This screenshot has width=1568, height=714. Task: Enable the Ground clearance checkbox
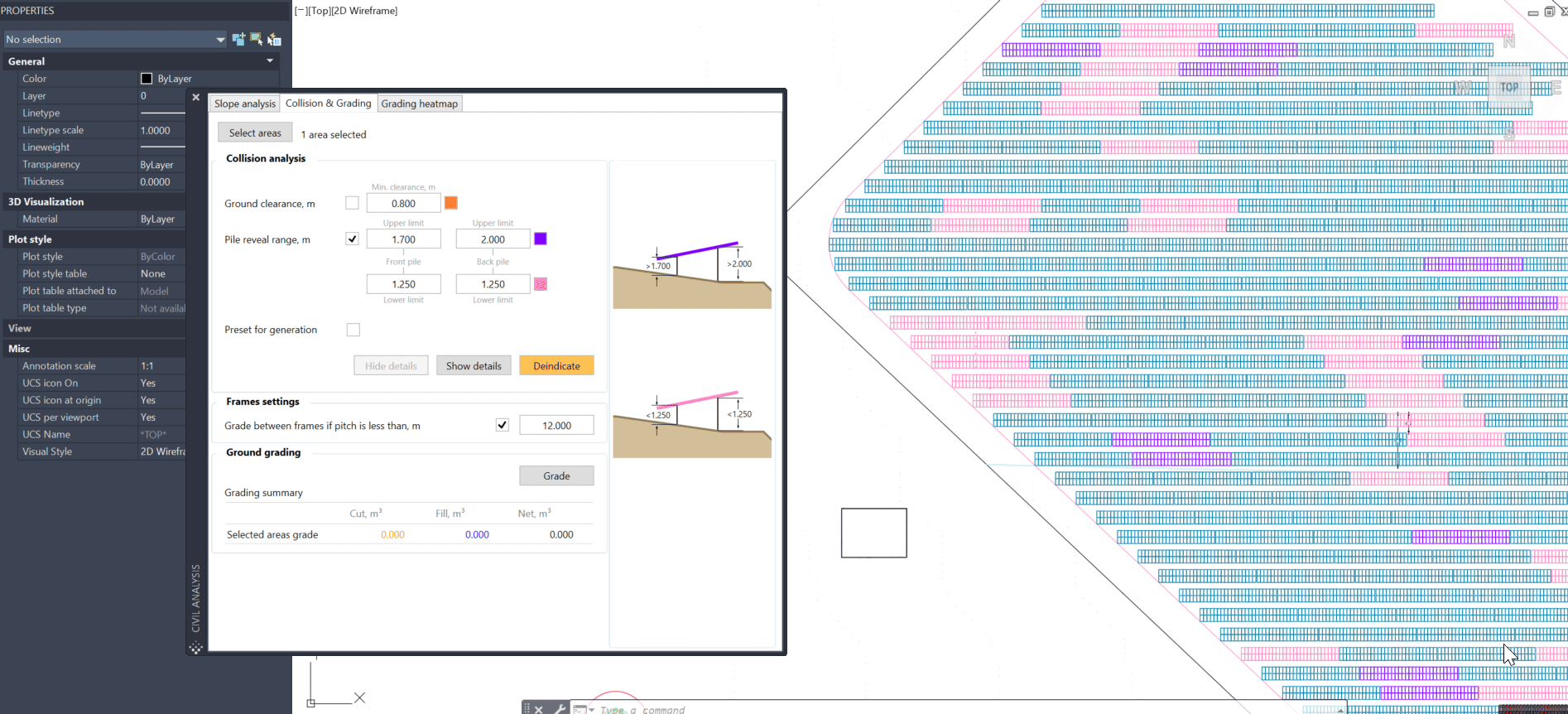point(353,203)
